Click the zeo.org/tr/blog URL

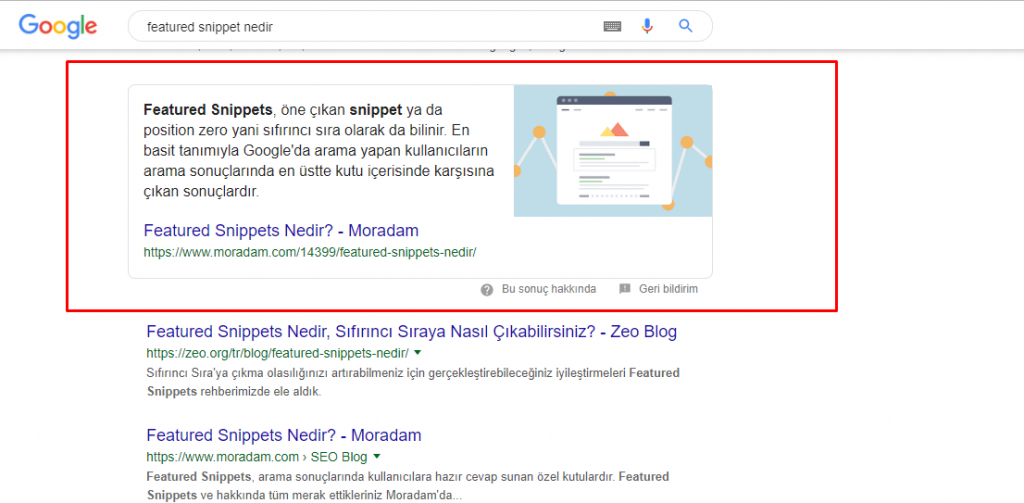click(x=278, y=353)
